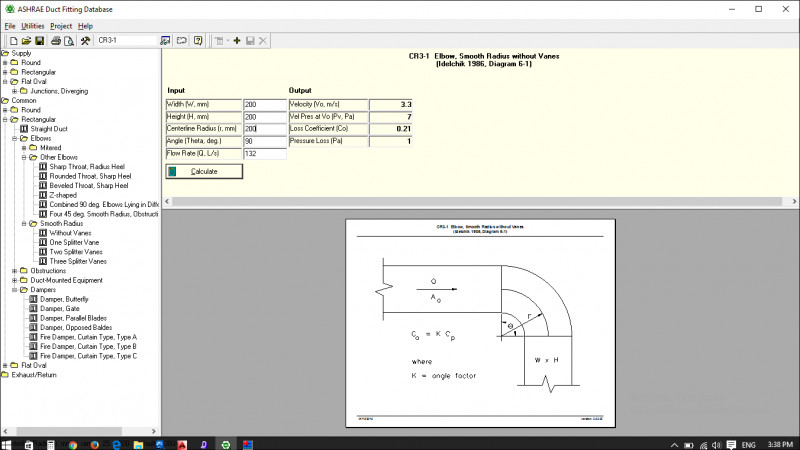Screen dimensions: 800x450
Task: Expand the Obstructions folder
Action: point(15,271)
